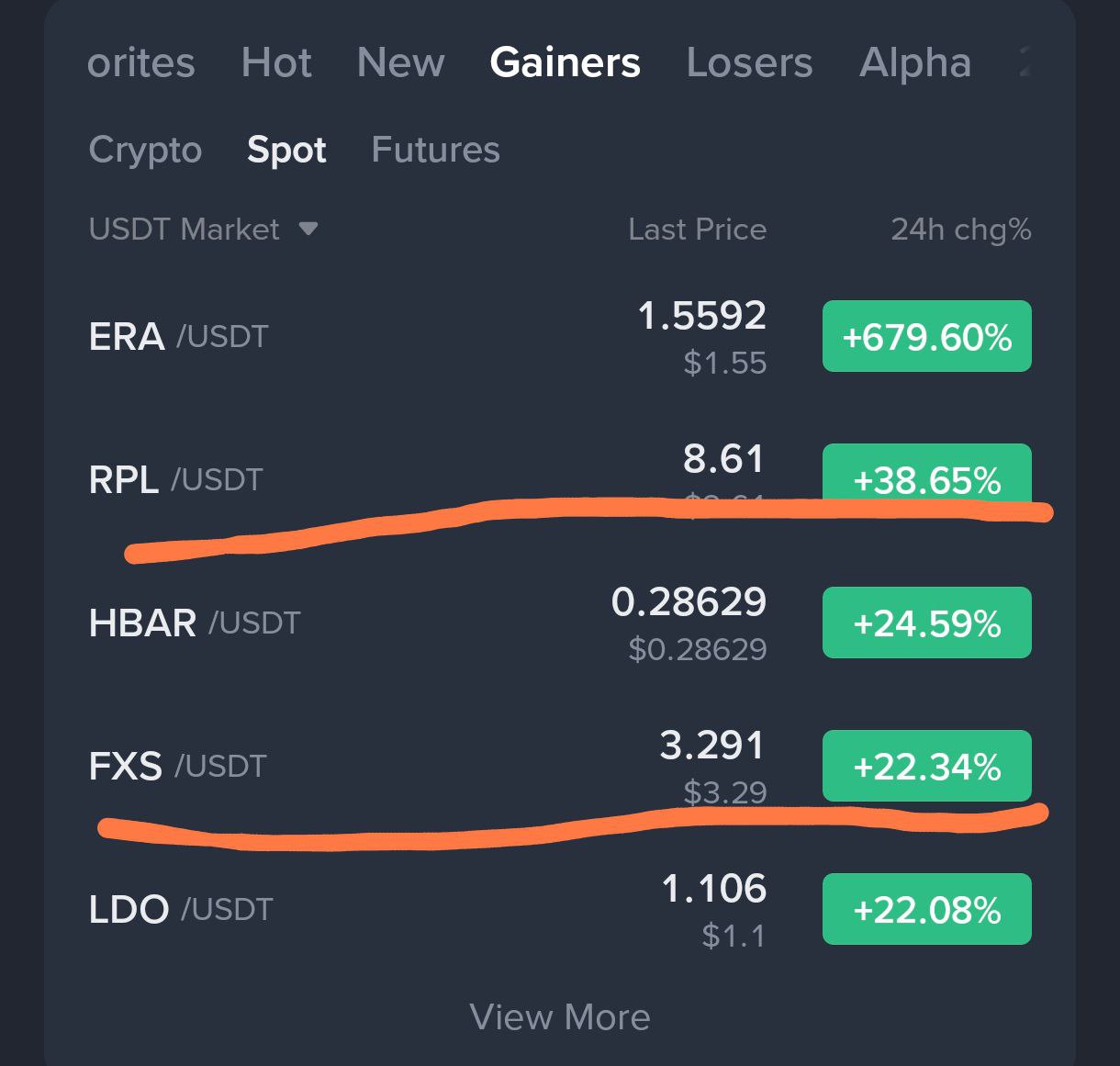This screenshot has height=1066, width=1120.
Task: Go to the partially visible Favorites tab
Action: pyautogui.click(x=140, y=62)
